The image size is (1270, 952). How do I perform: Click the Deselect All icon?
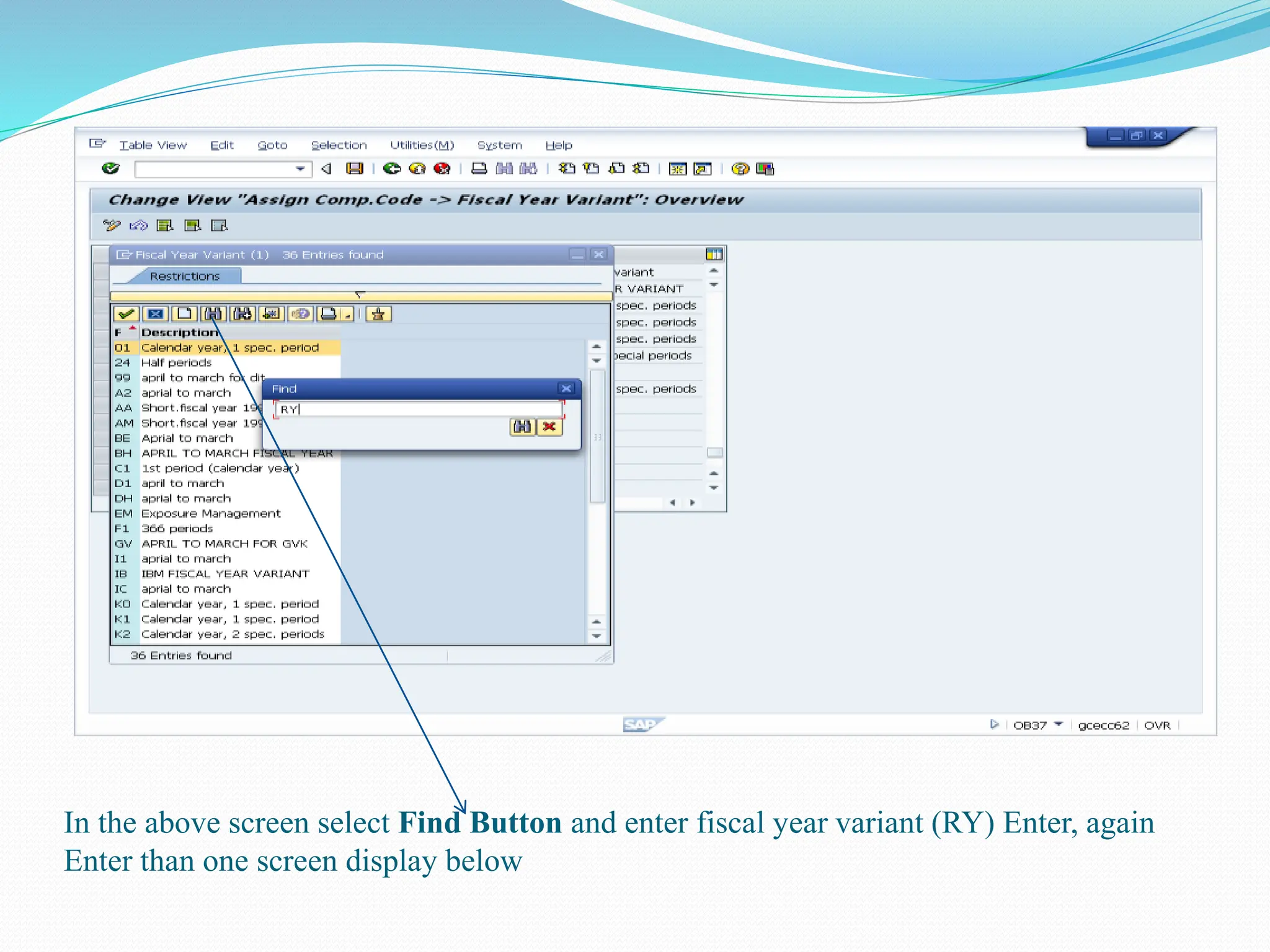coord(220,225)
